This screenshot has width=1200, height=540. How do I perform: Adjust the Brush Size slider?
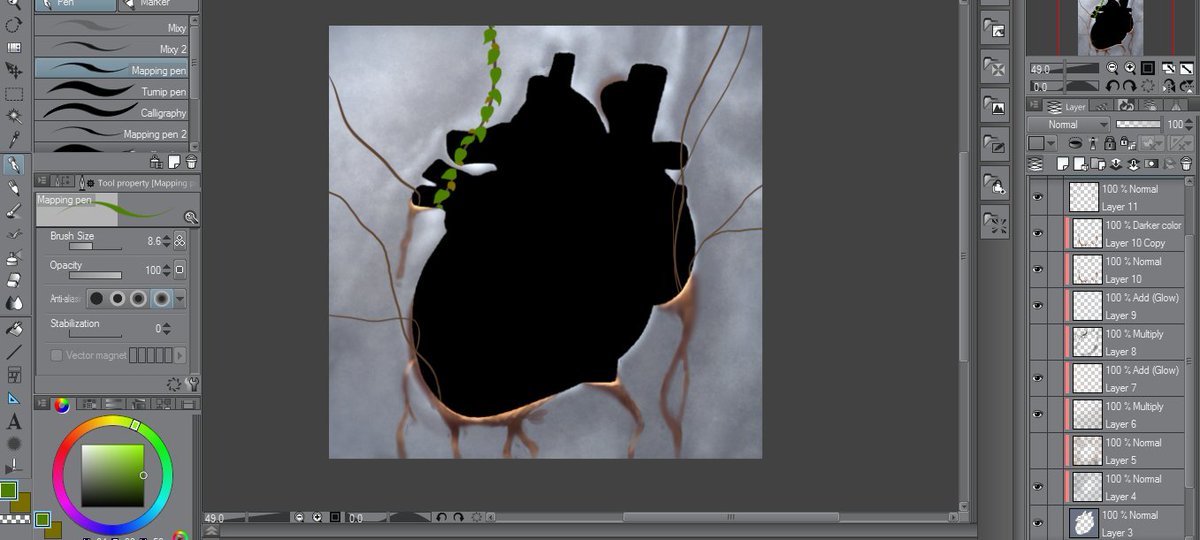(95, 245)
